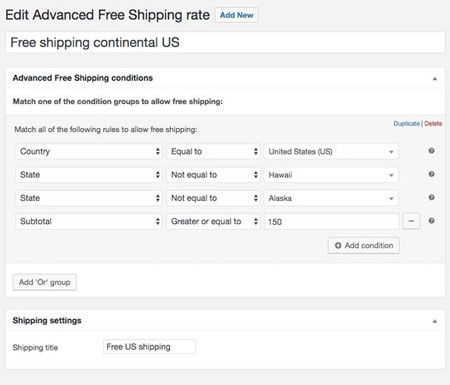Open the Hawaii state value dropdown

pyautogui.click(x=331, y=175)
